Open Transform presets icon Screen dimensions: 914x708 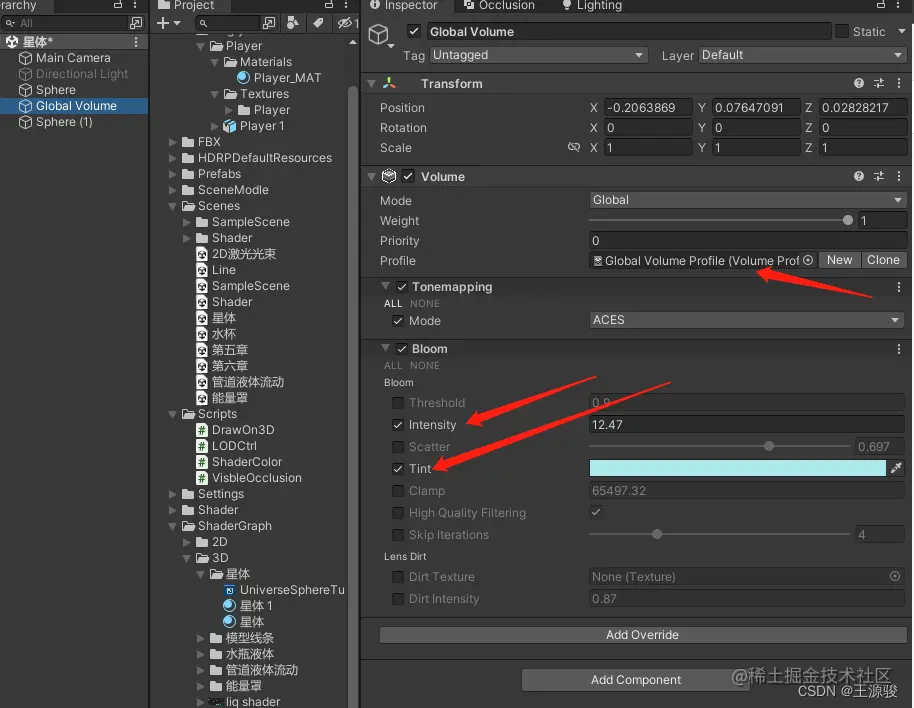[879, 83]
